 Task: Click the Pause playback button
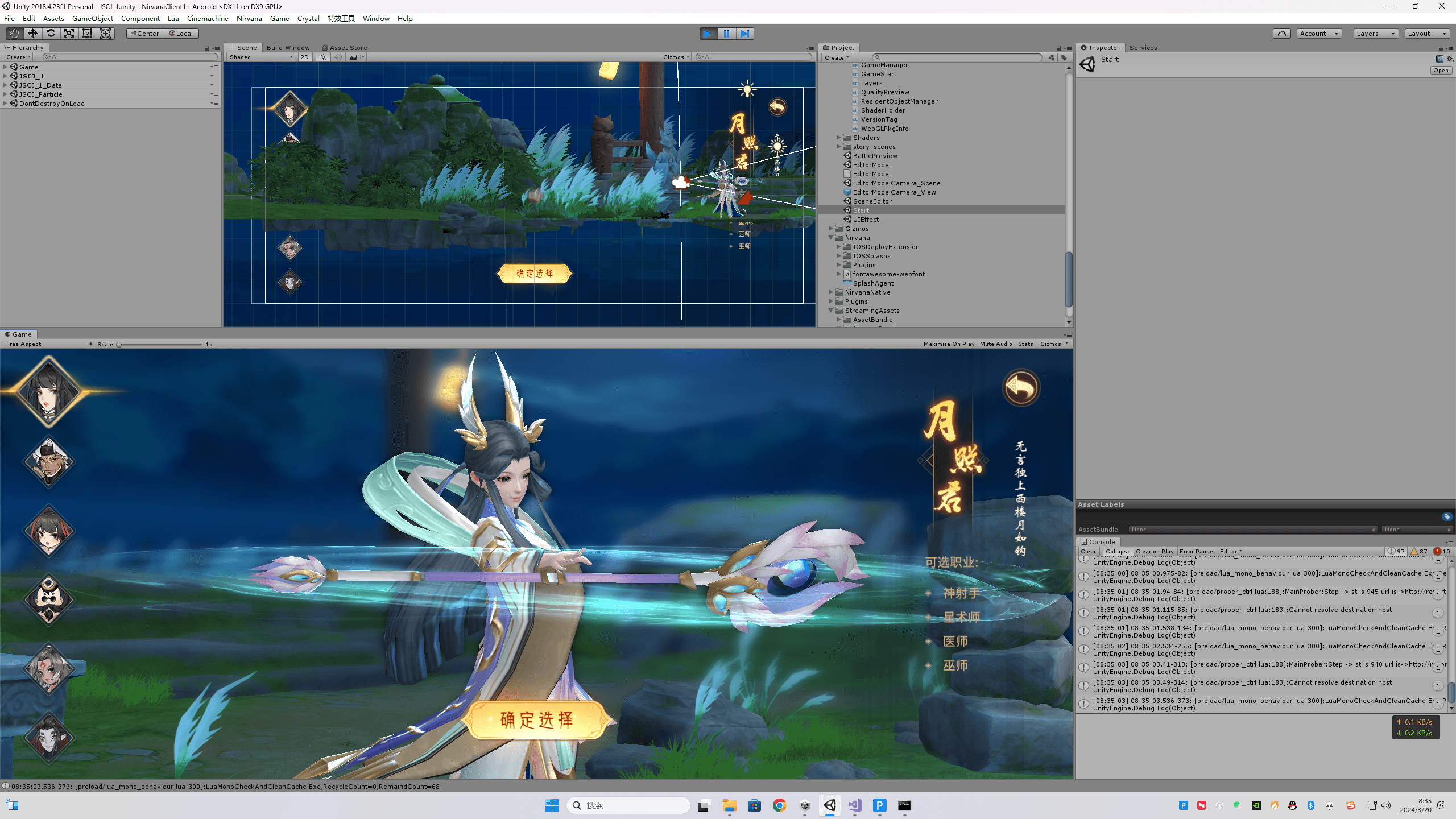726,34
